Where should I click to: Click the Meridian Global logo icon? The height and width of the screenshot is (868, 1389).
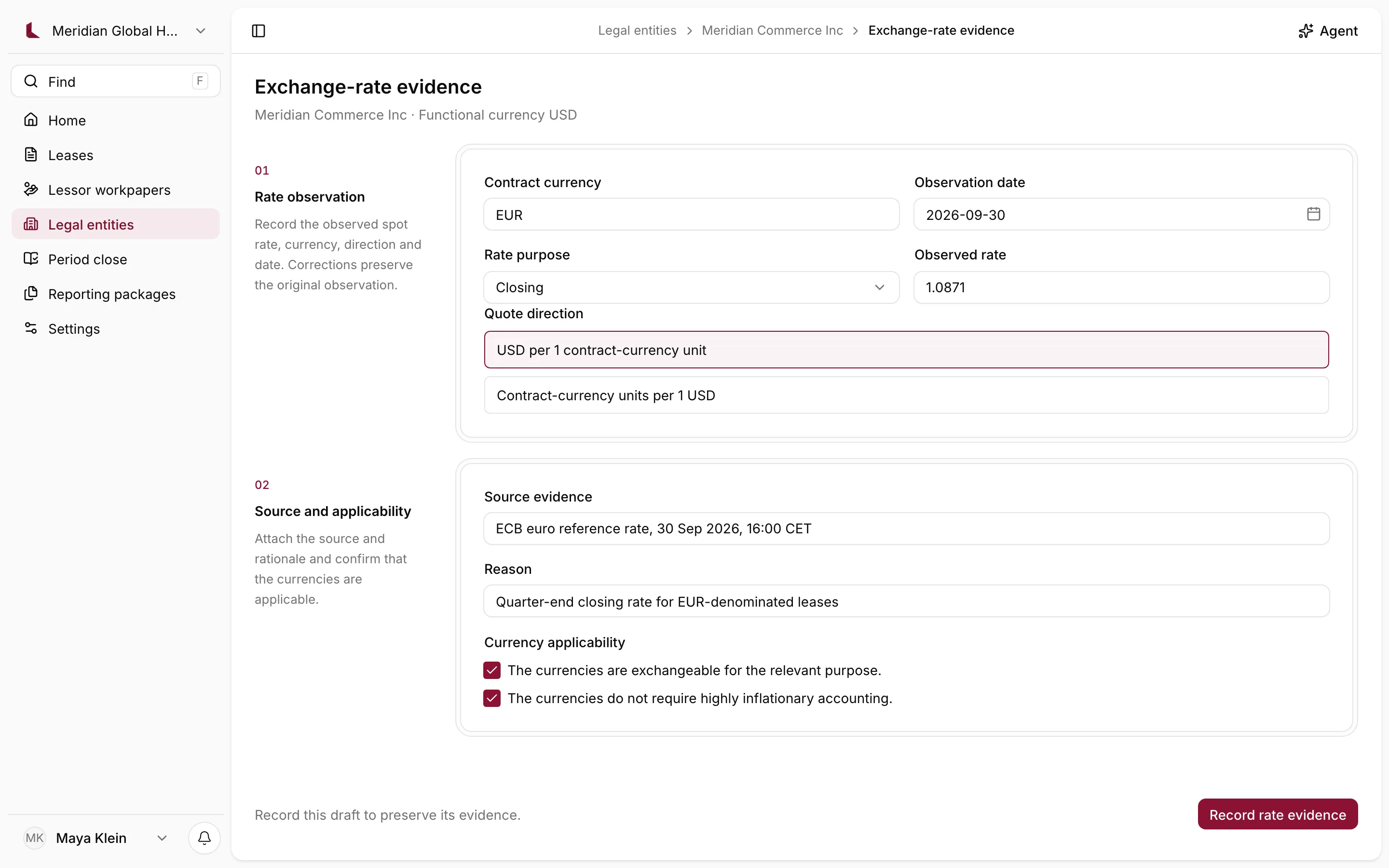pos(33,30)
